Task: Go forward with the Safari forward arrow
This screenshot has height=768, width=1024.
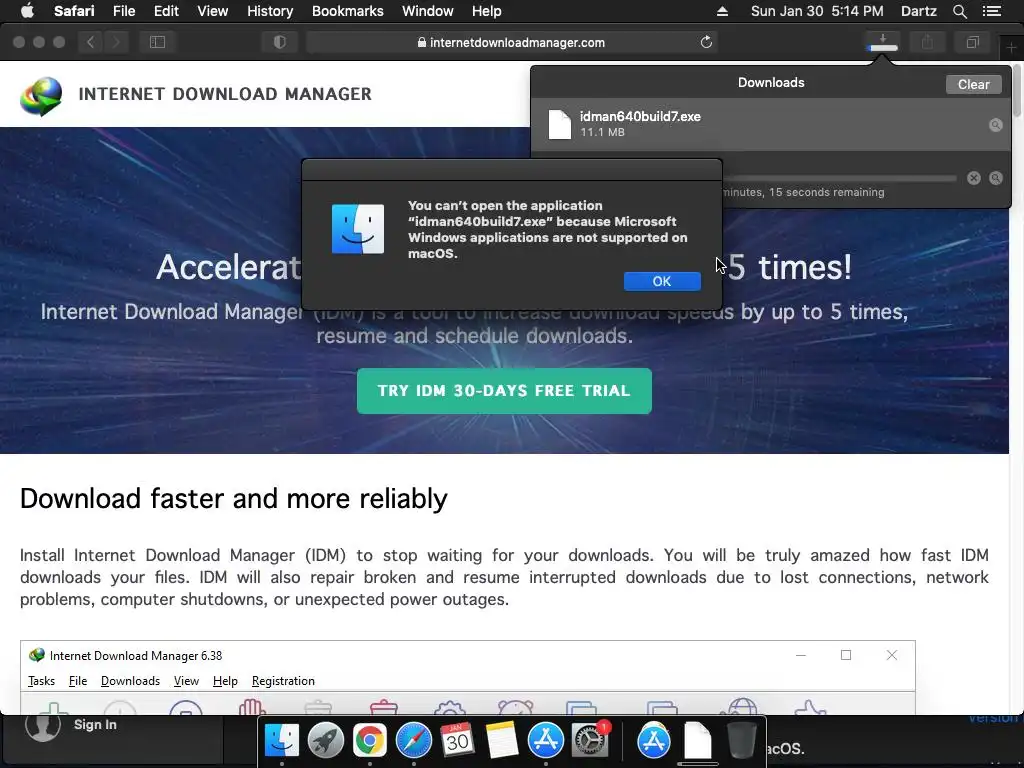Action: pos(116,42)
